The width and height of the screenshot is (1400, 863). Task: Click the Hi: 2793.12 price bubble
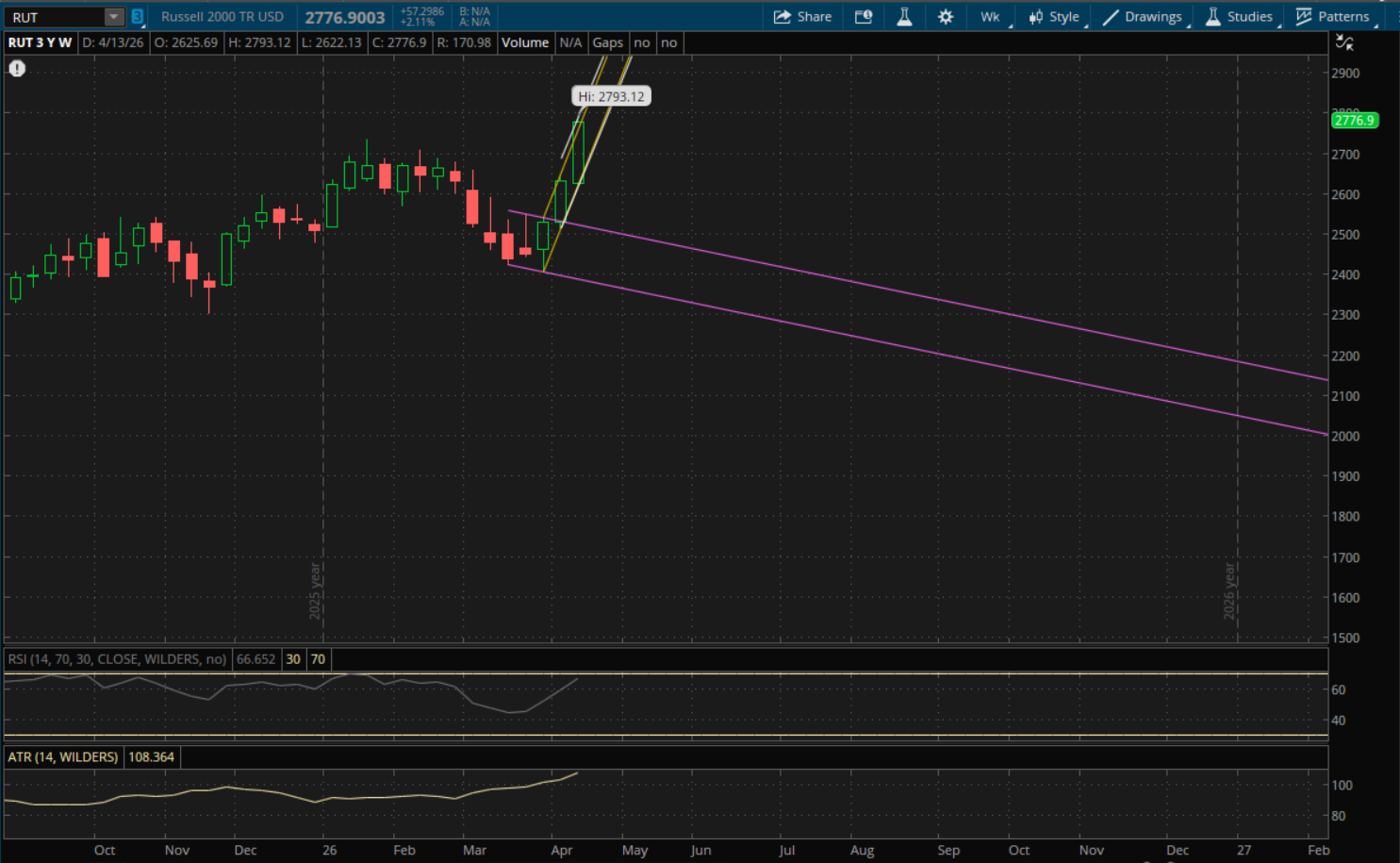point(611,96)
